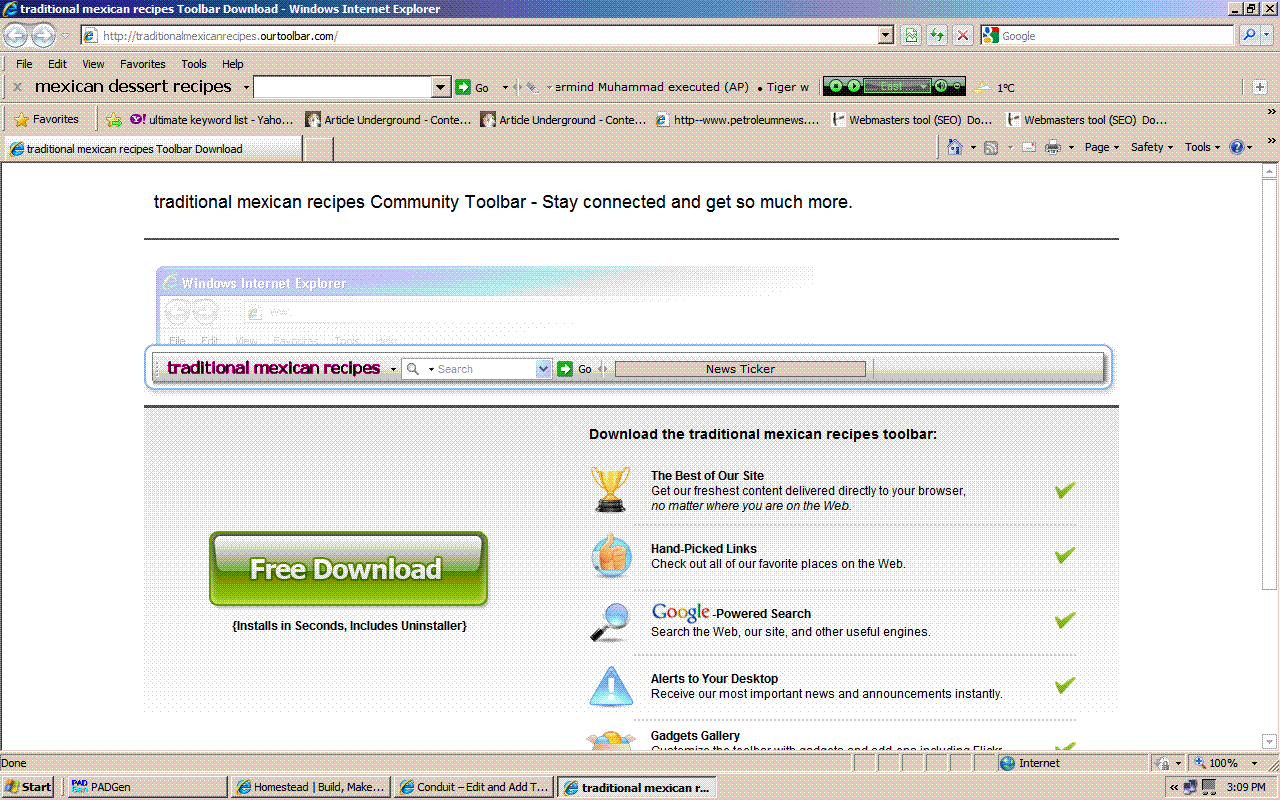The width and height of the screenshot is (1280, 800).
Task: Click the radio player speaker volume icon
Action: [x=941, y=86]
